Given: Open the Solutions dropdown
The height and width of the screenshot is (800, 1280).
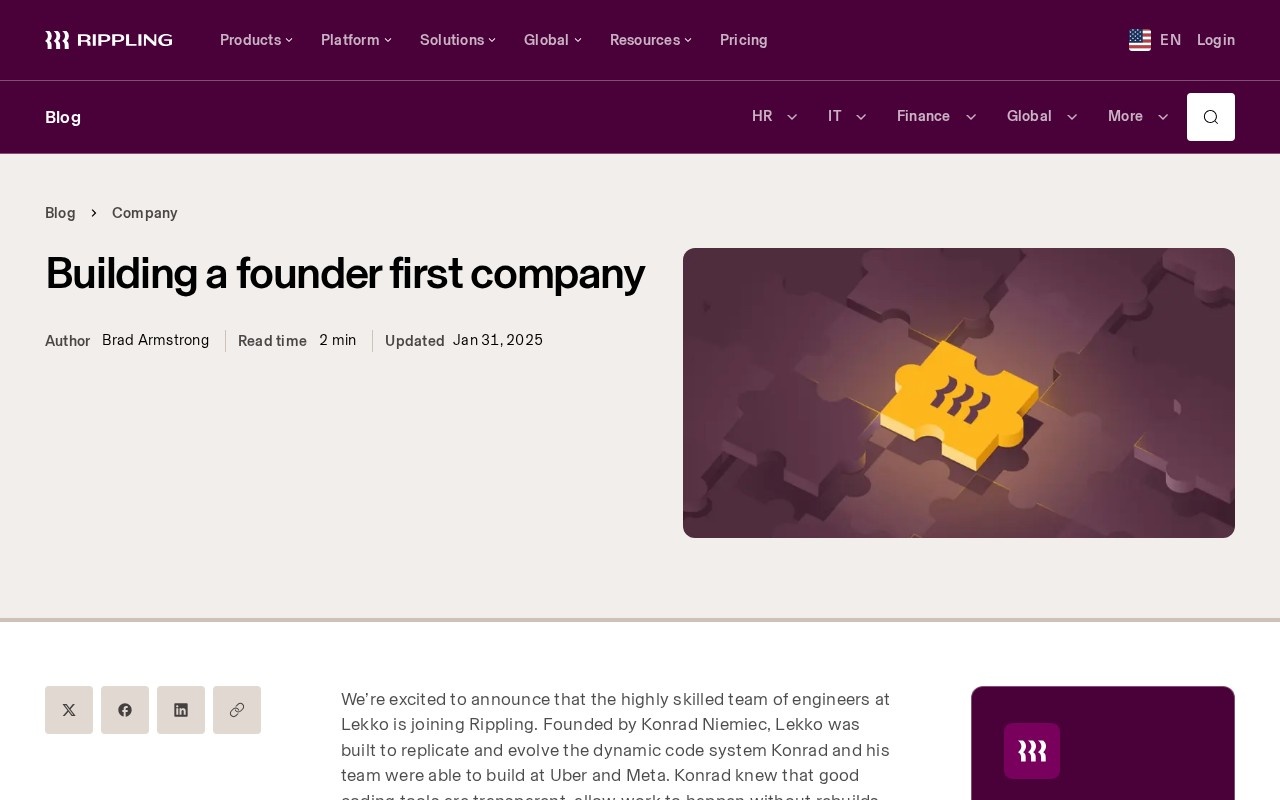Looking at the screenshot, I should point(458,40).
